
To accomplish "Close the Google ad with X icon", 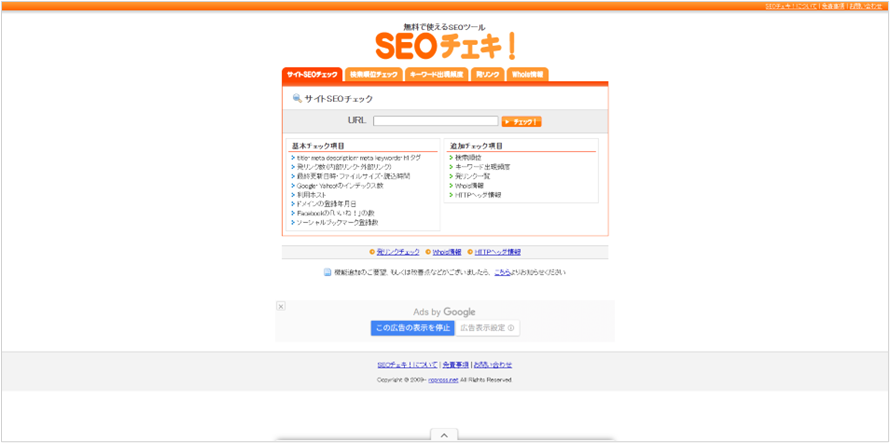I will pos(280,306).
